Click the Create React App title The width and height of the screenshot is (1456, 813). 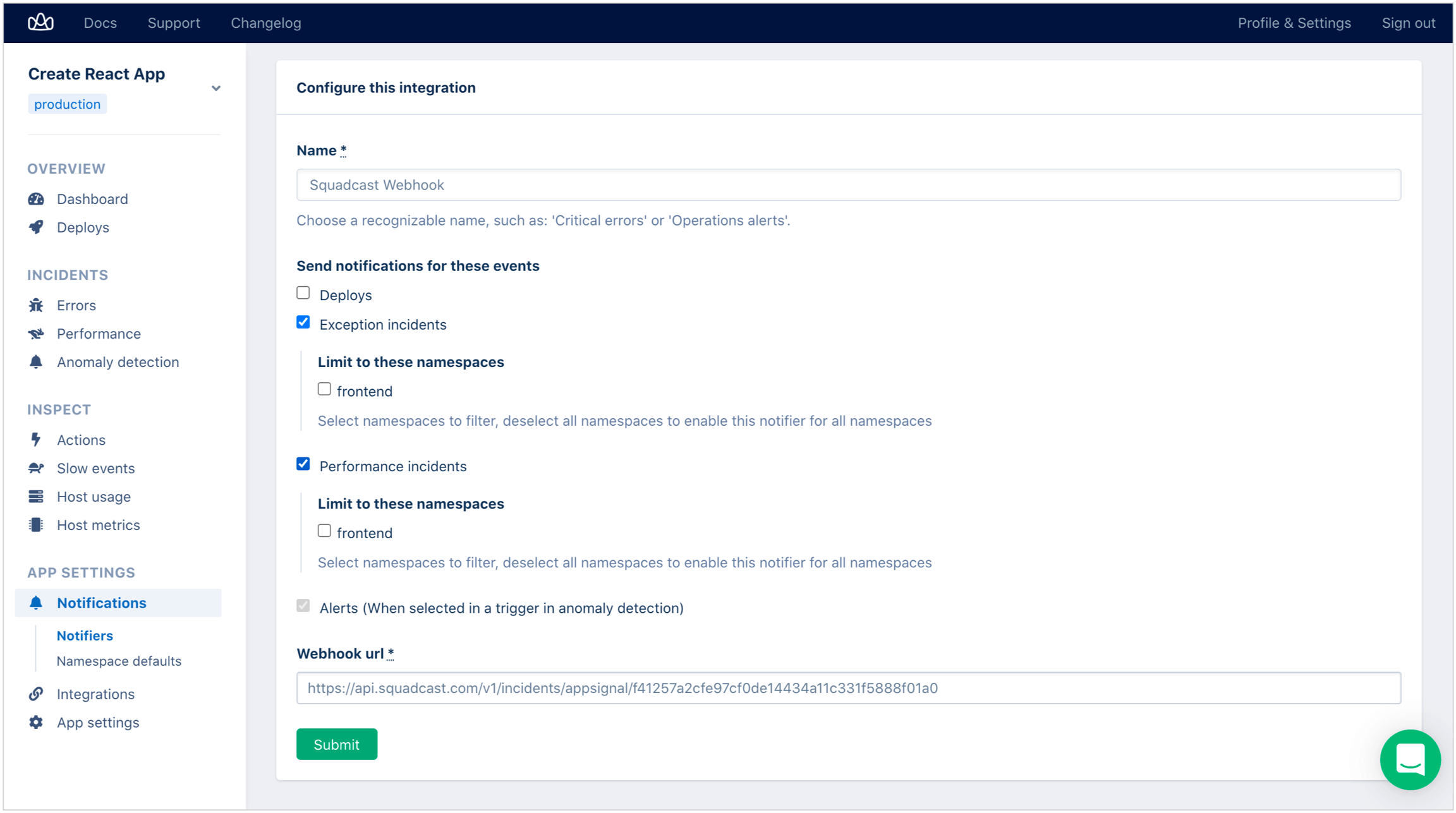[97, 74]
